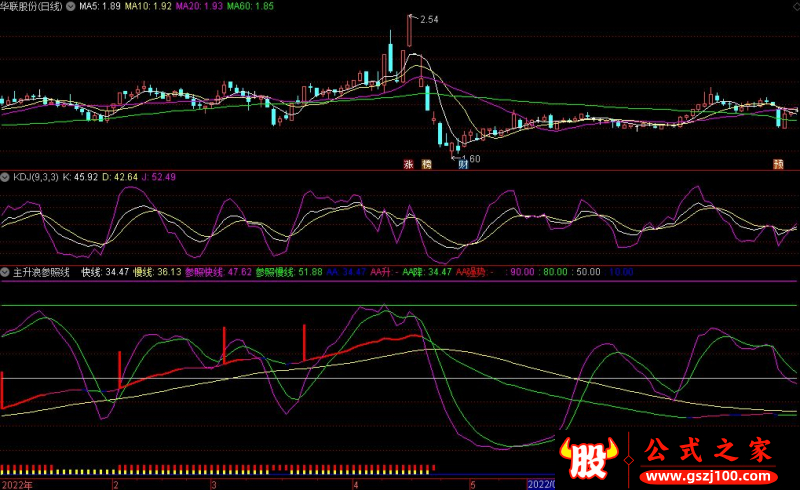
Task: Click the 主升浪参照线 indicator title
Action: (41, 272)
